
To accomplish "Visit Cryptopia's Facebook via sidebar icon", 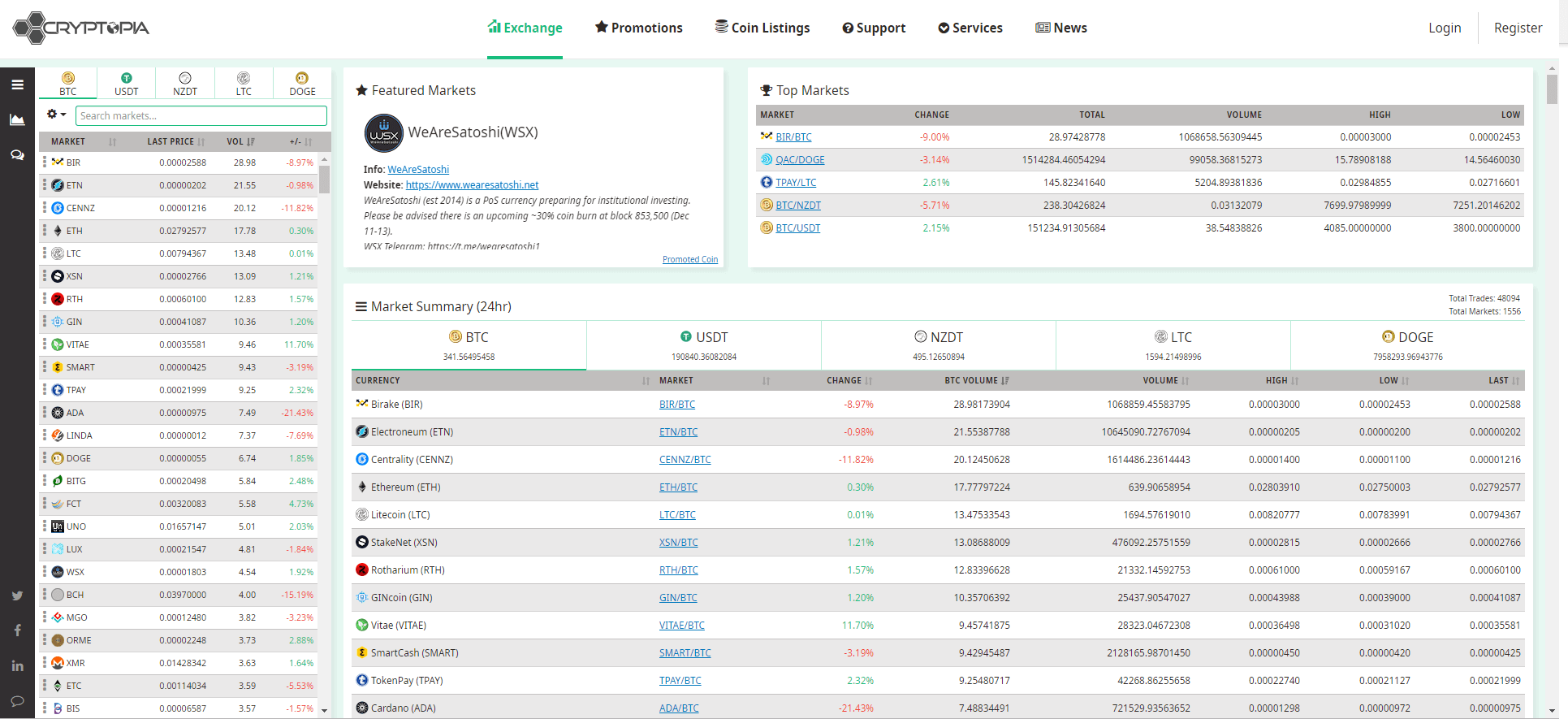I will click(17, 630).
